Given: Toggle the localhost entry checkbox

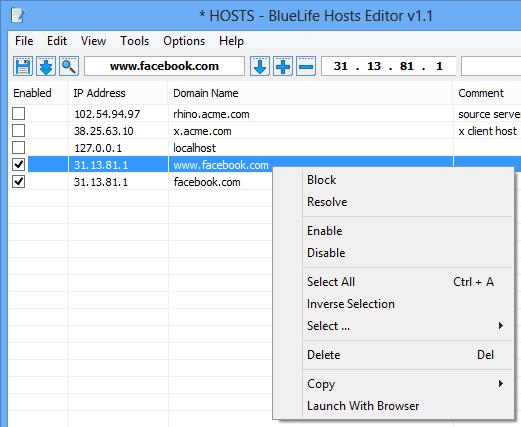Looking at the screenshot, I should tap(18, 147).
